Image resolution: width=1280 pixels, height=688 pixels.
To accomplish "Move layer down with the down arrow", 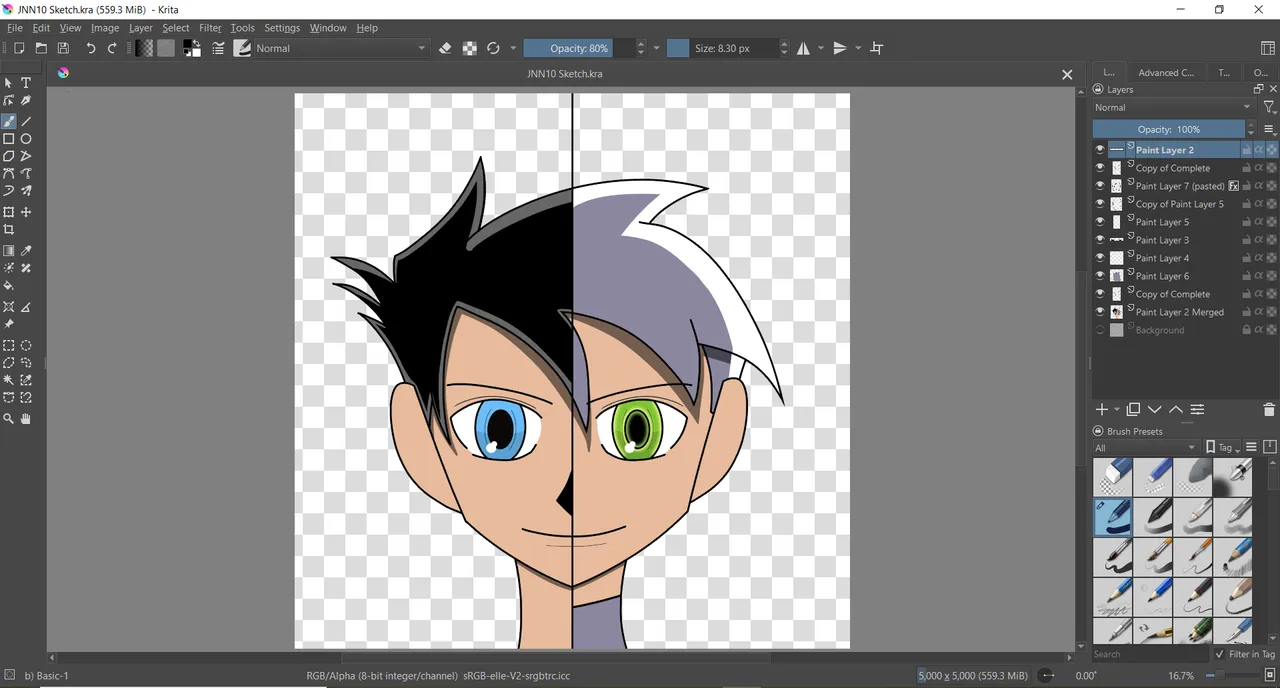I will [x=1154, y=410].
